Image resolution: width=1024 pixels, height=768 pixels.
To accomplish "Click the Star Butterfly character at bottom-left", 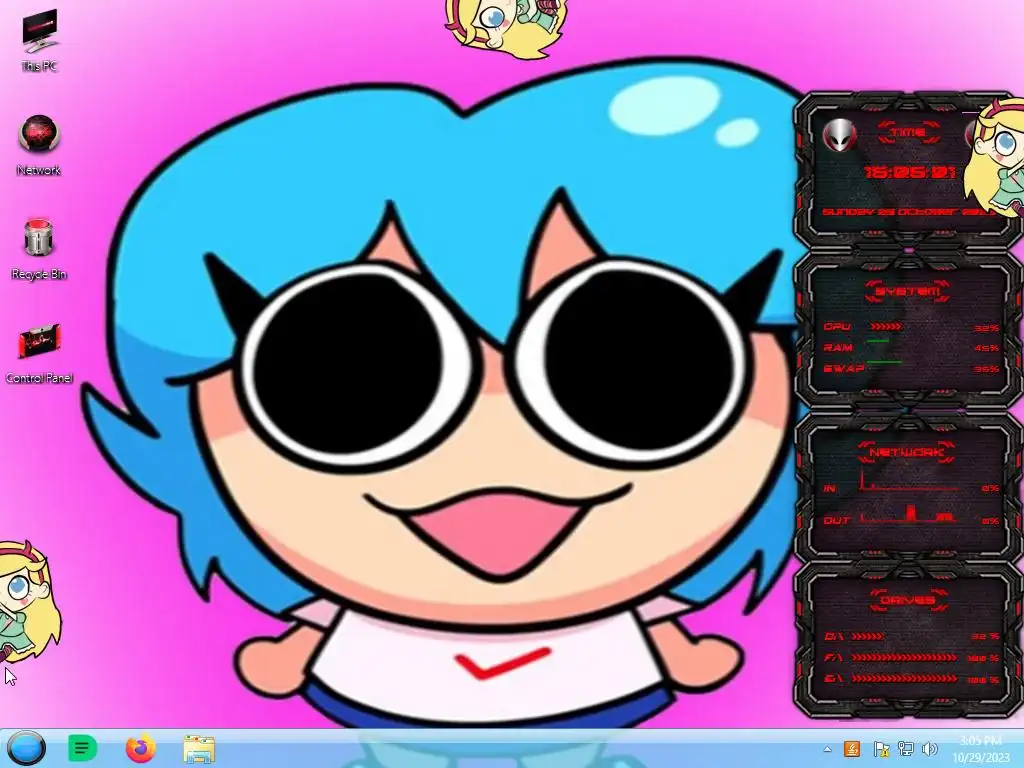I will pyautogui.click(x=28, y=601).
